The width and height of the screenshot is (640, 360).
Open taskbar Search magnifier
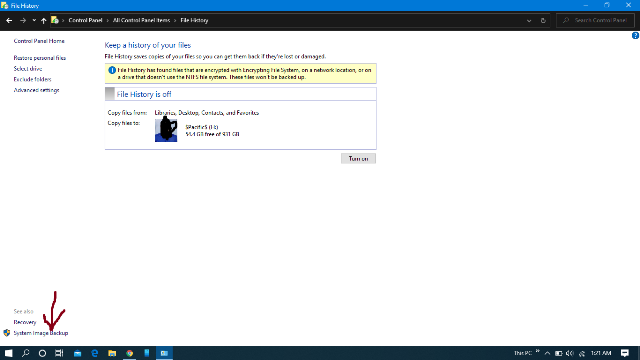[25, 353]
